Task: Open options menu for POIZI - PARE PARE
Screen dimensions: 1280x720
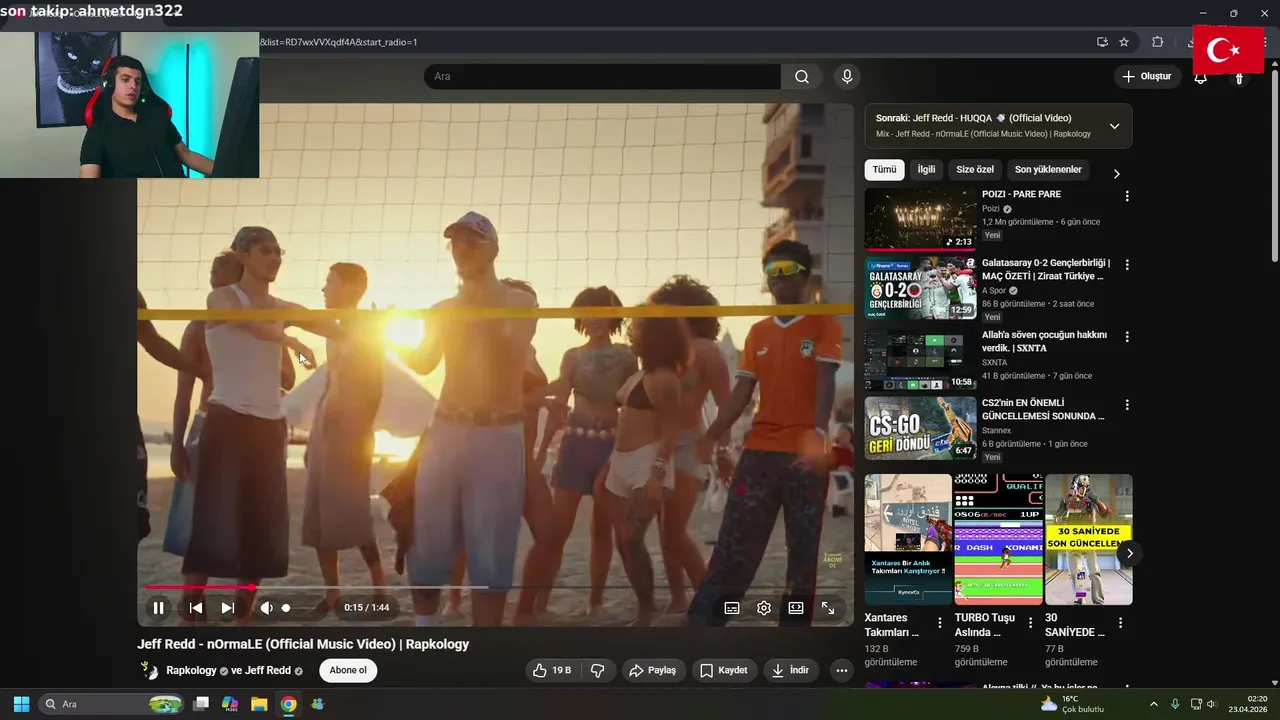Action: 1127,197
